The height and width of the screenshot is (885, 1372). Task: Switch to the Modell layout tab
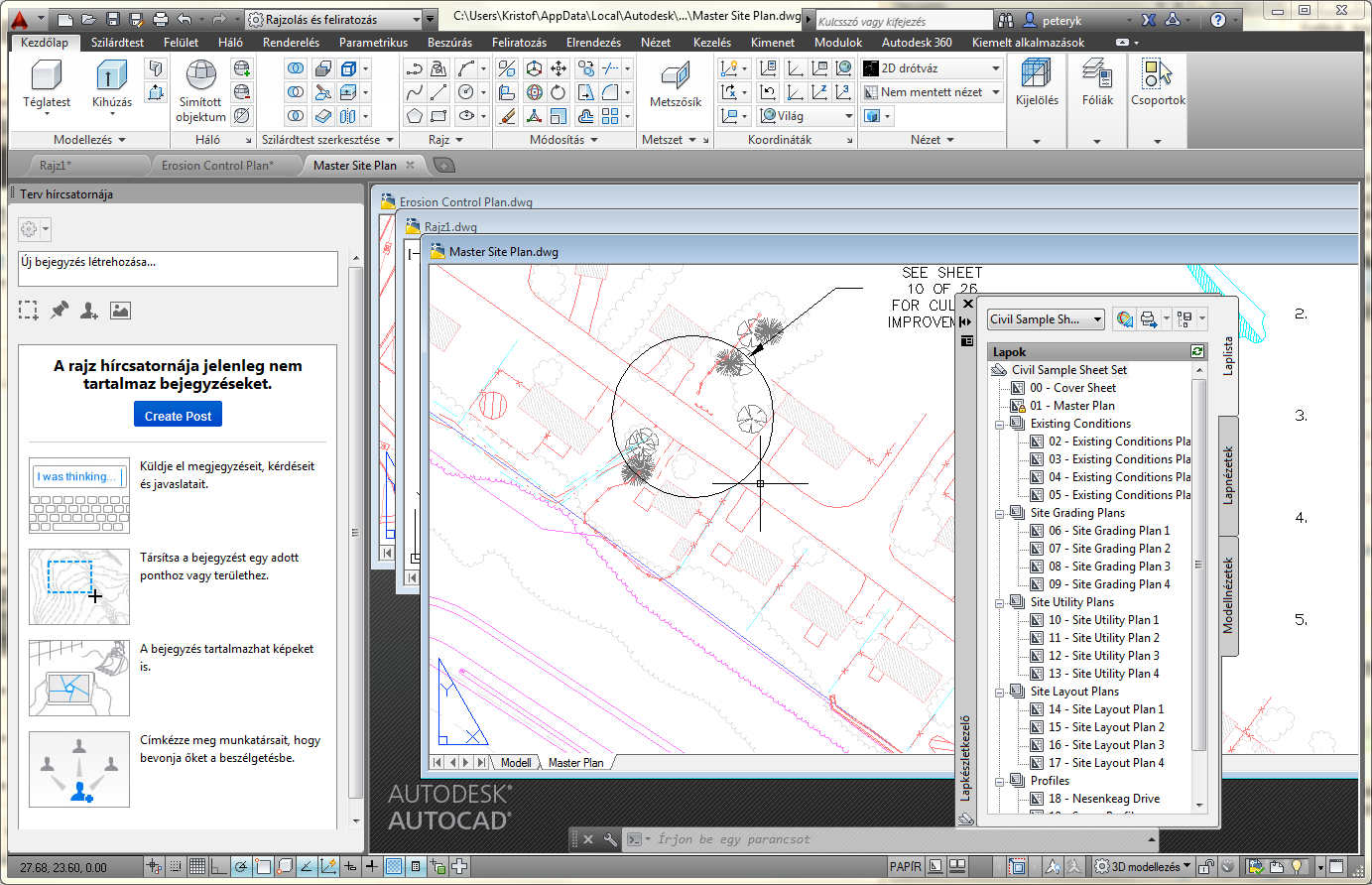pos(516,763)
